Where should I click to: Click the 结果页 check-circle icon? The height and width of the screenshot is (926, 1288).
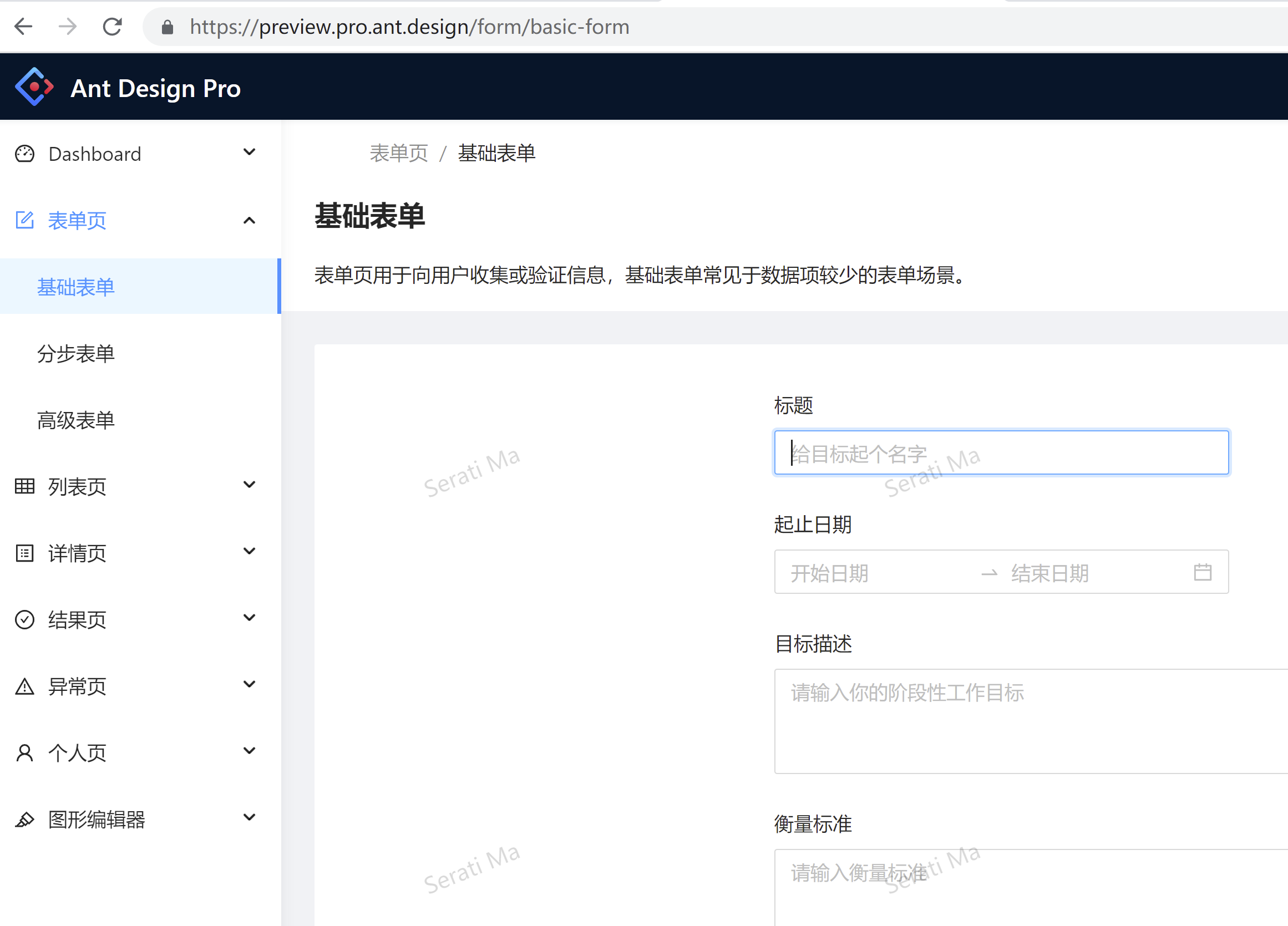click(24, 619)
